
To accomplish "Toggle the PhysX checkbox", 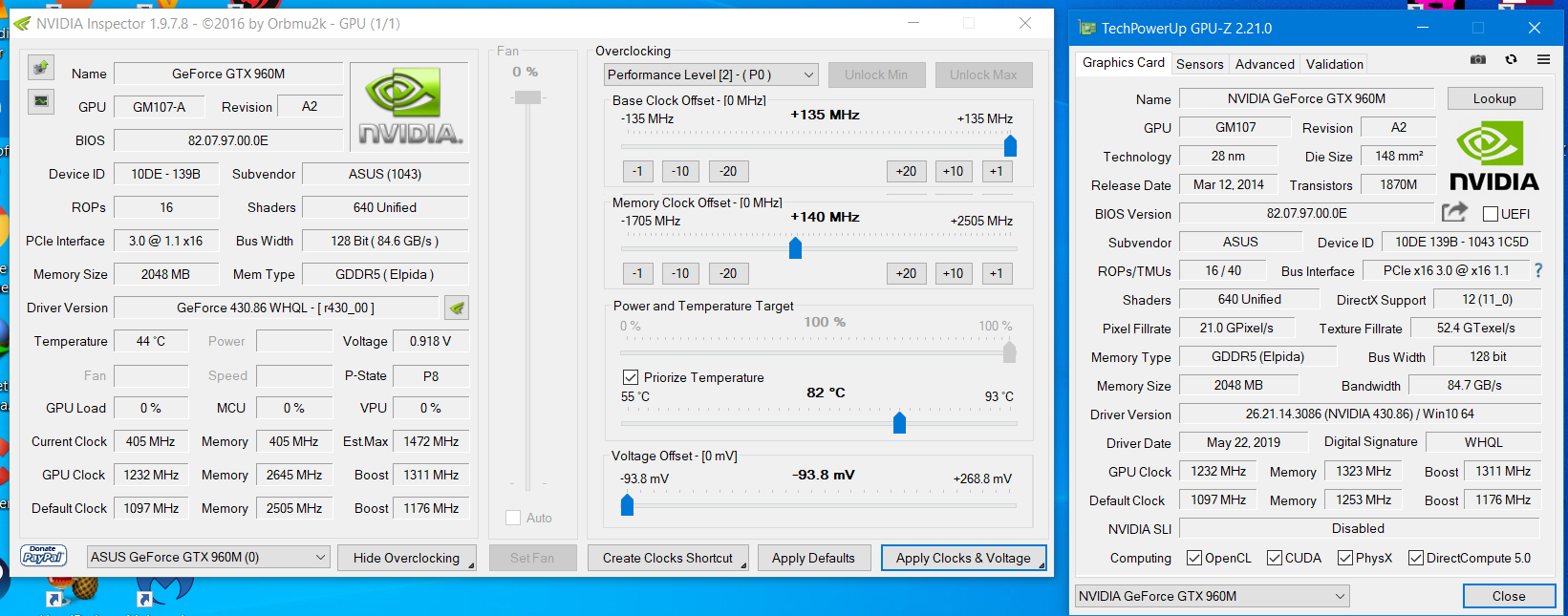I will pyautogui.click(x=1345, y=558).
